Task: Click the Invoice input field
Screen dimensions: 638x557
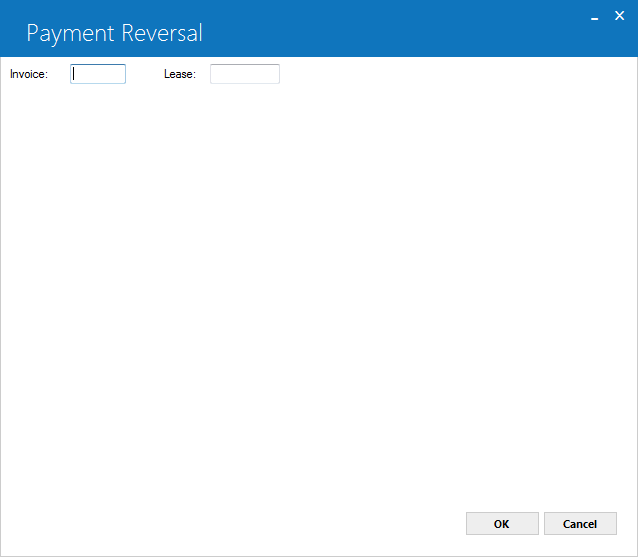Action: tap(98, 74)
